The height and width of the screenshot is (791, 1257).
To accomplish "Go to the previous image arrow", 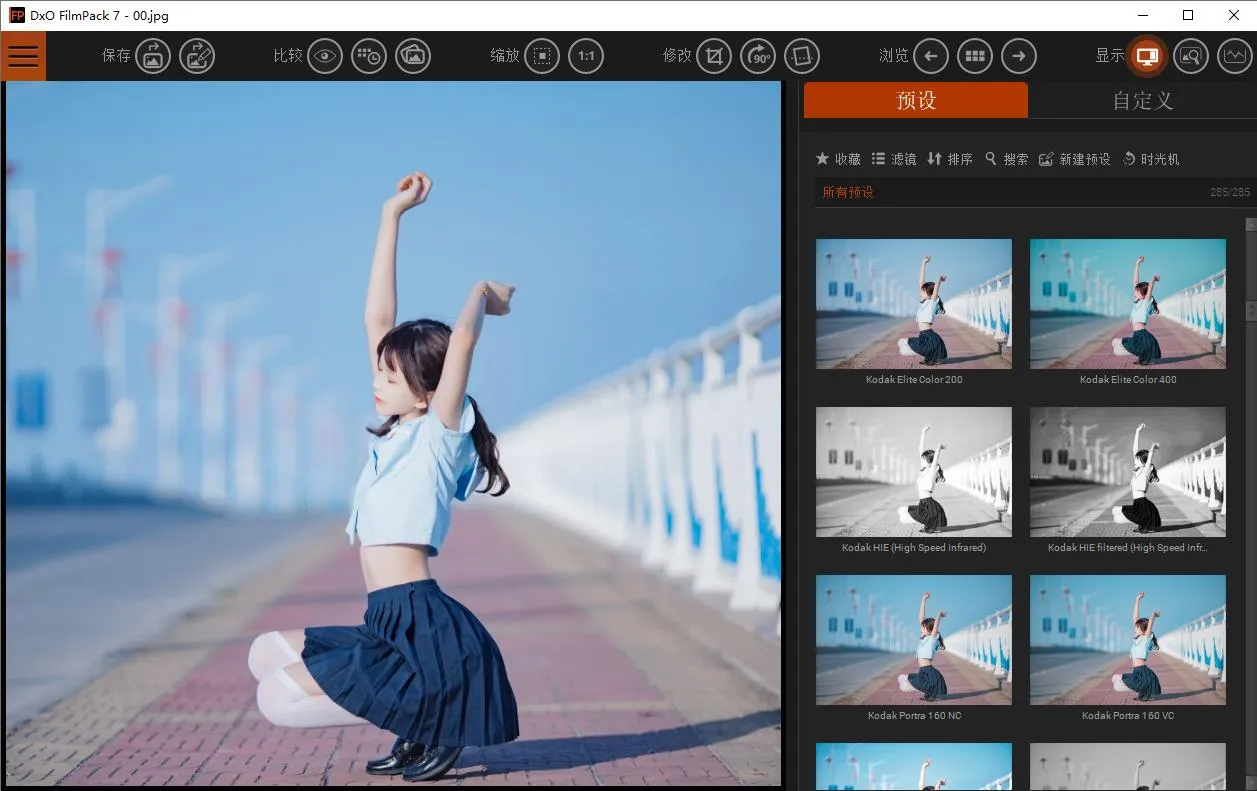I will 930,56.
